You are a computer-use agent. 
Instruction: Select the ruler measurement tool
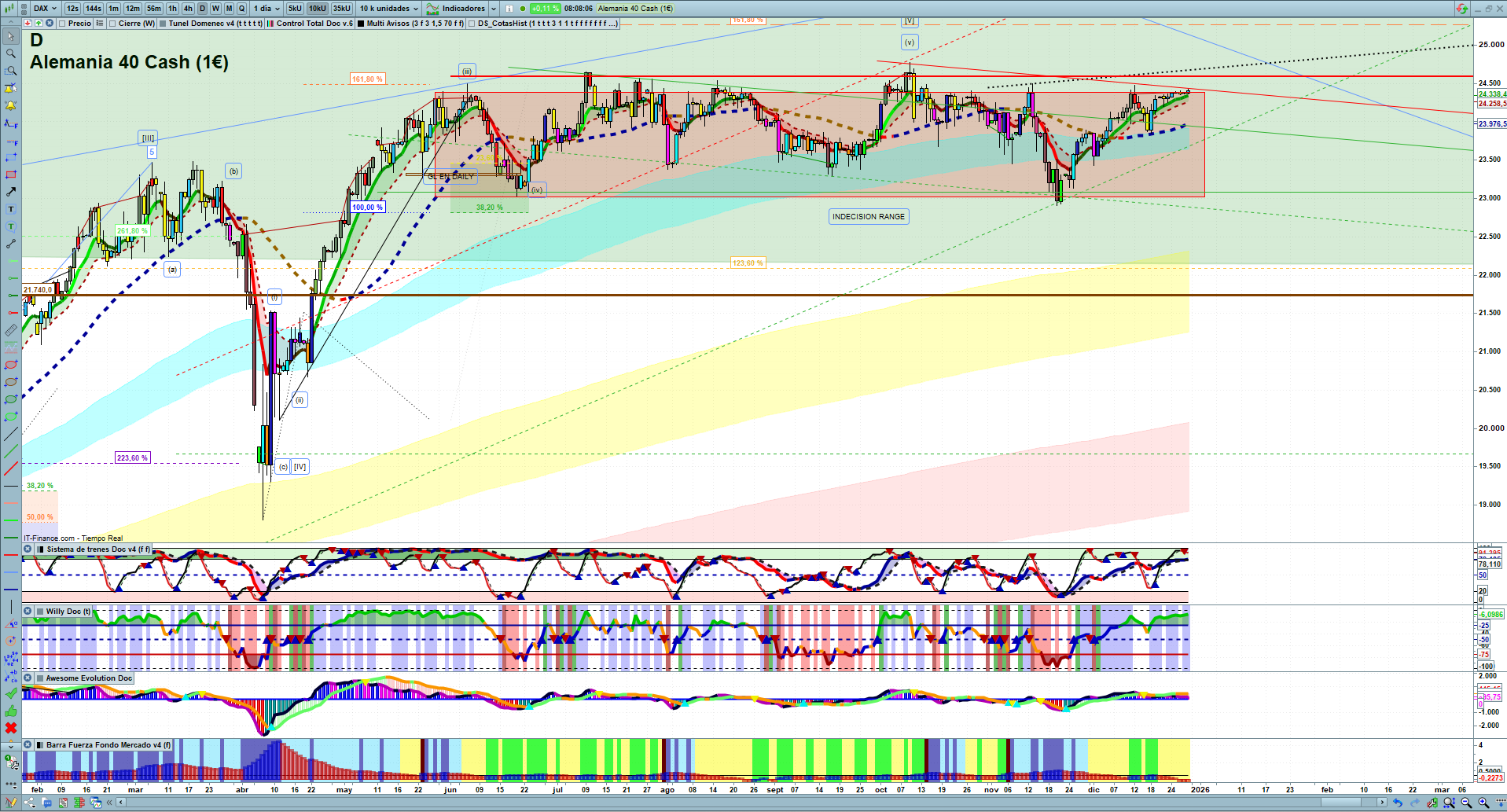[11, 330]
